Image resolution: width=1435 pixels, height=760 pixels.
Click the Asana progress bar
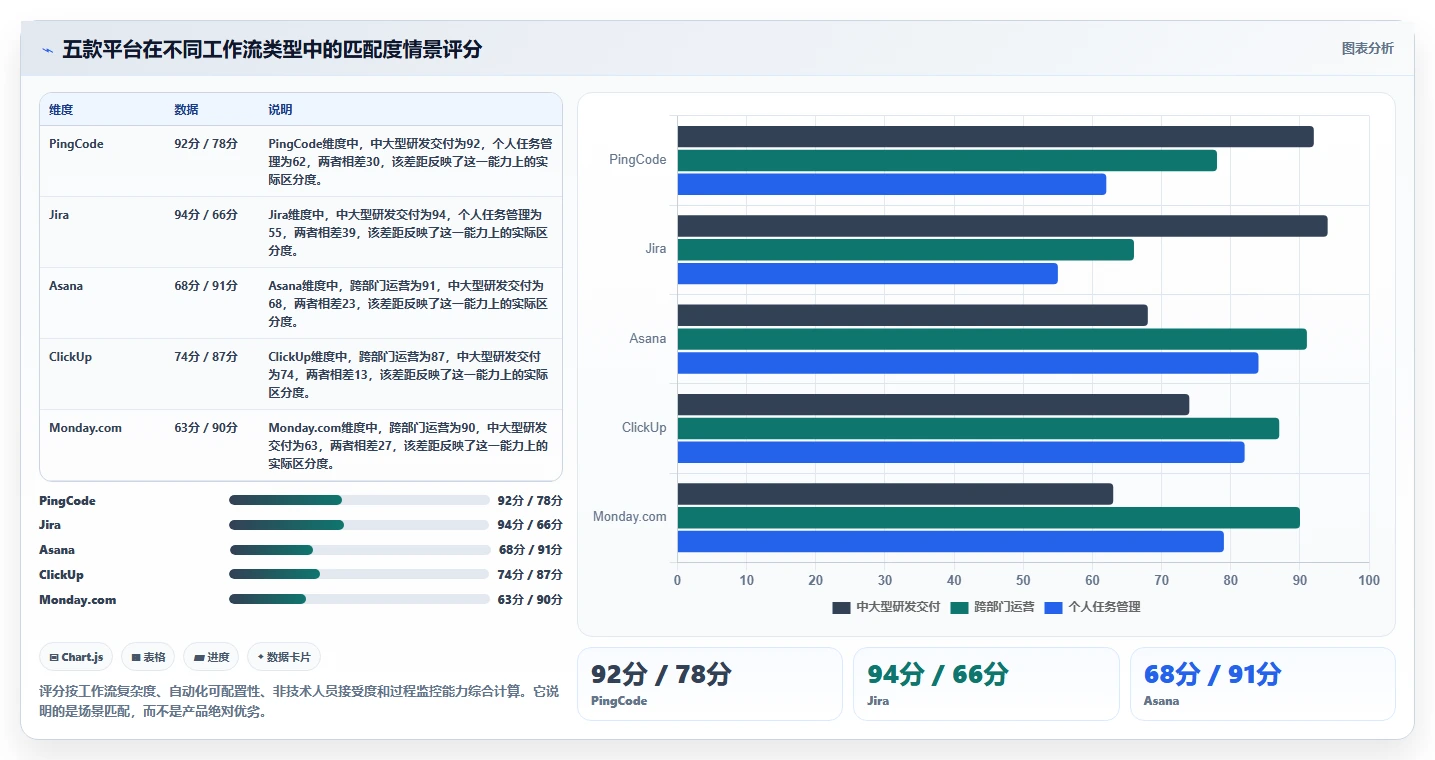coord(360,550)
